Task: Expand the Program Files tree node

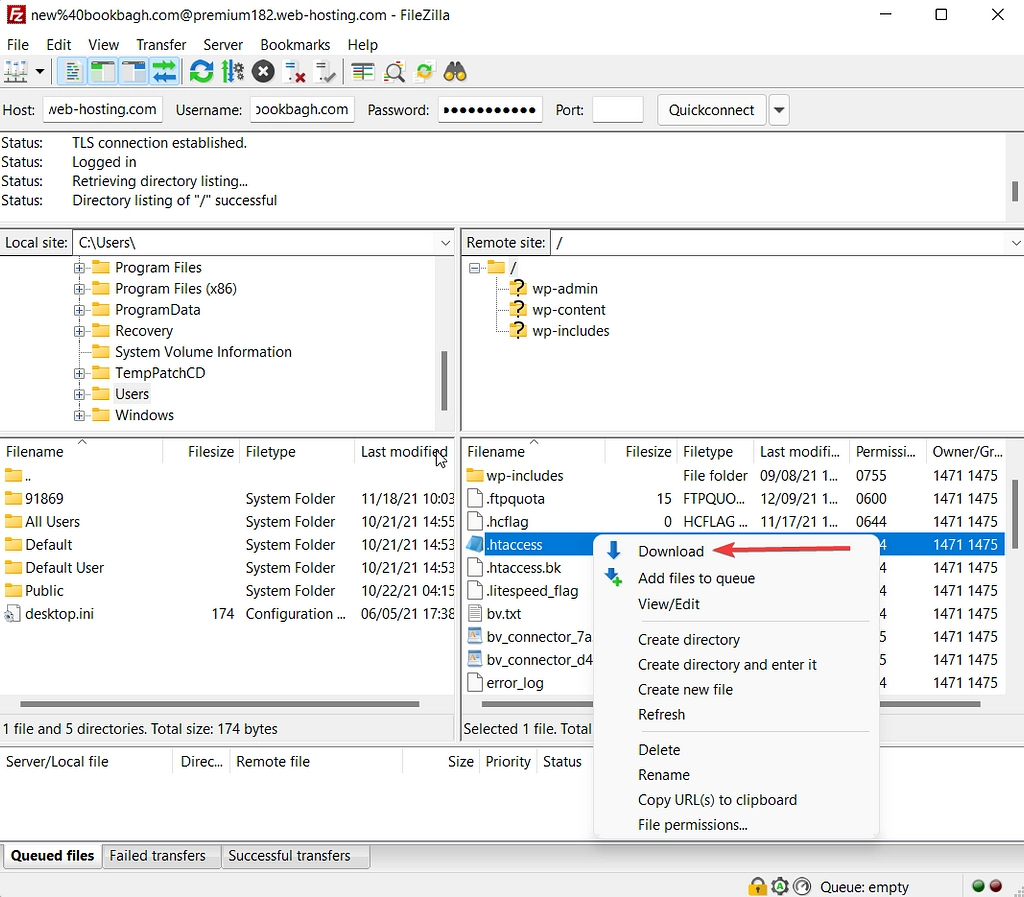Action: tap(79, 268)
